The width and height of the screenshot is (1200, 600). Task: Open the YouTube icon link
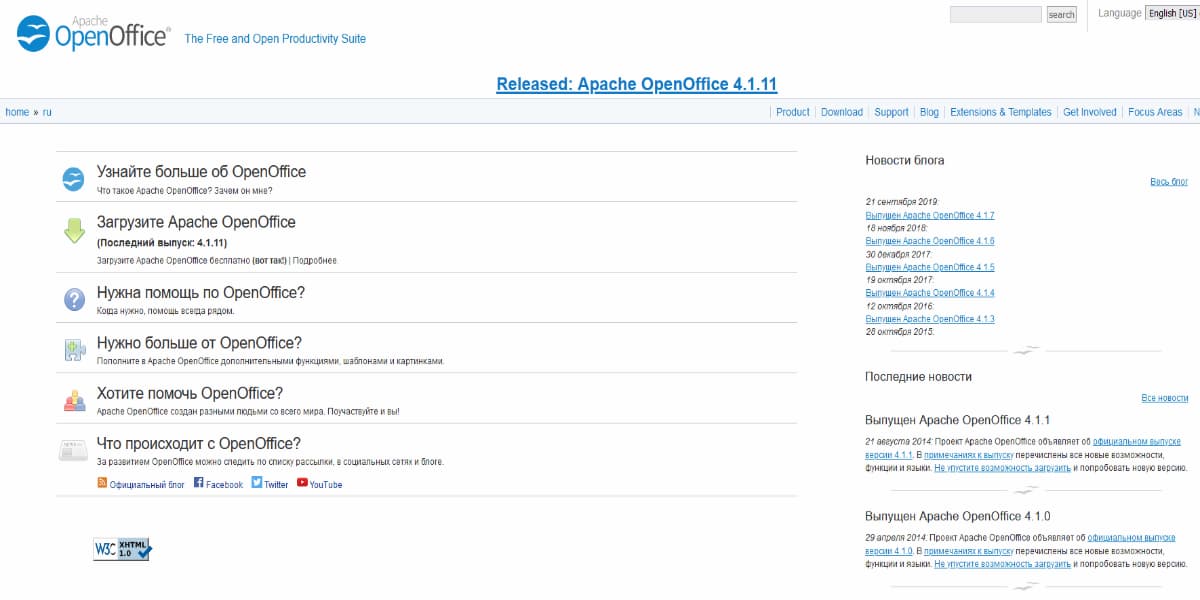click(301, 484)
